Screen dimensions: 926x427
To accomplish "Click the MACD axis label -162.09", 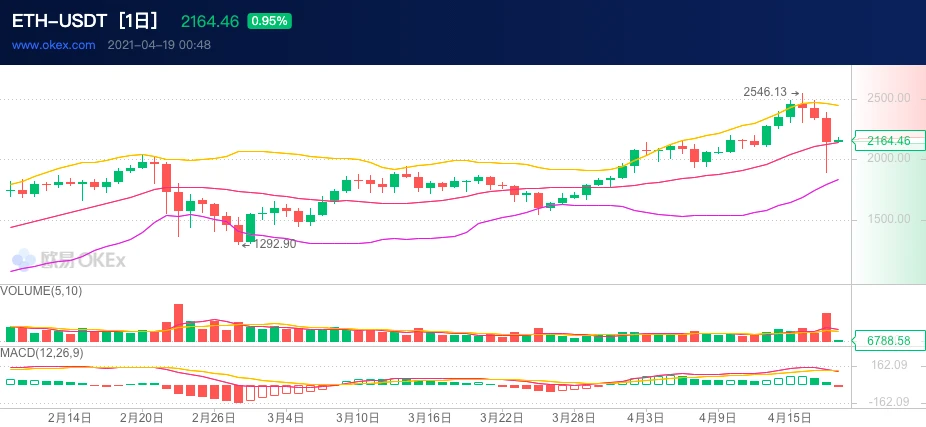I will click(x=888, y=402).
